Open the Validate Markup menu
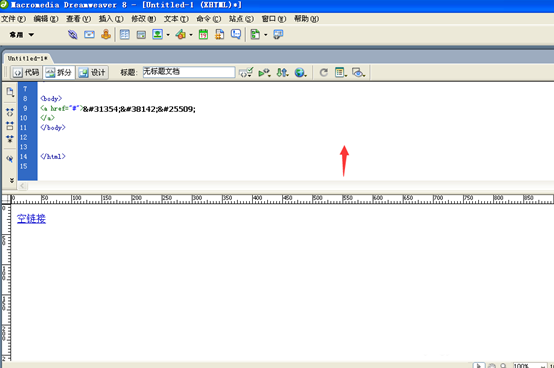The width and height of the screenshot is (554, 368). click(x=264, y=72)
